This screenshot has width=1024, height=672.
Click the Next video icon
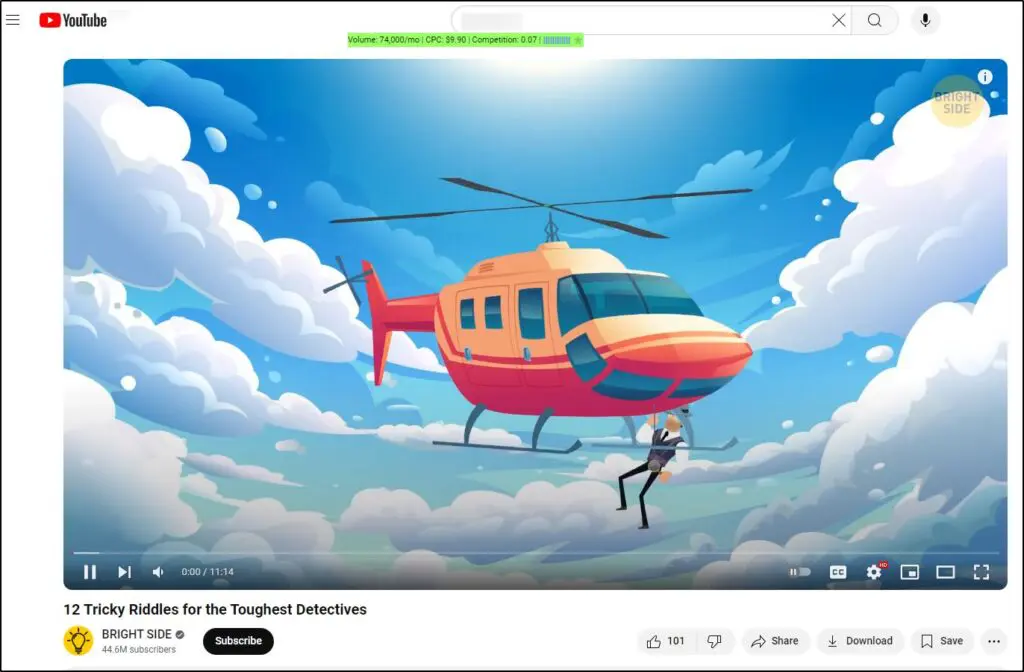pyautogui.click(x=124, y=571)
